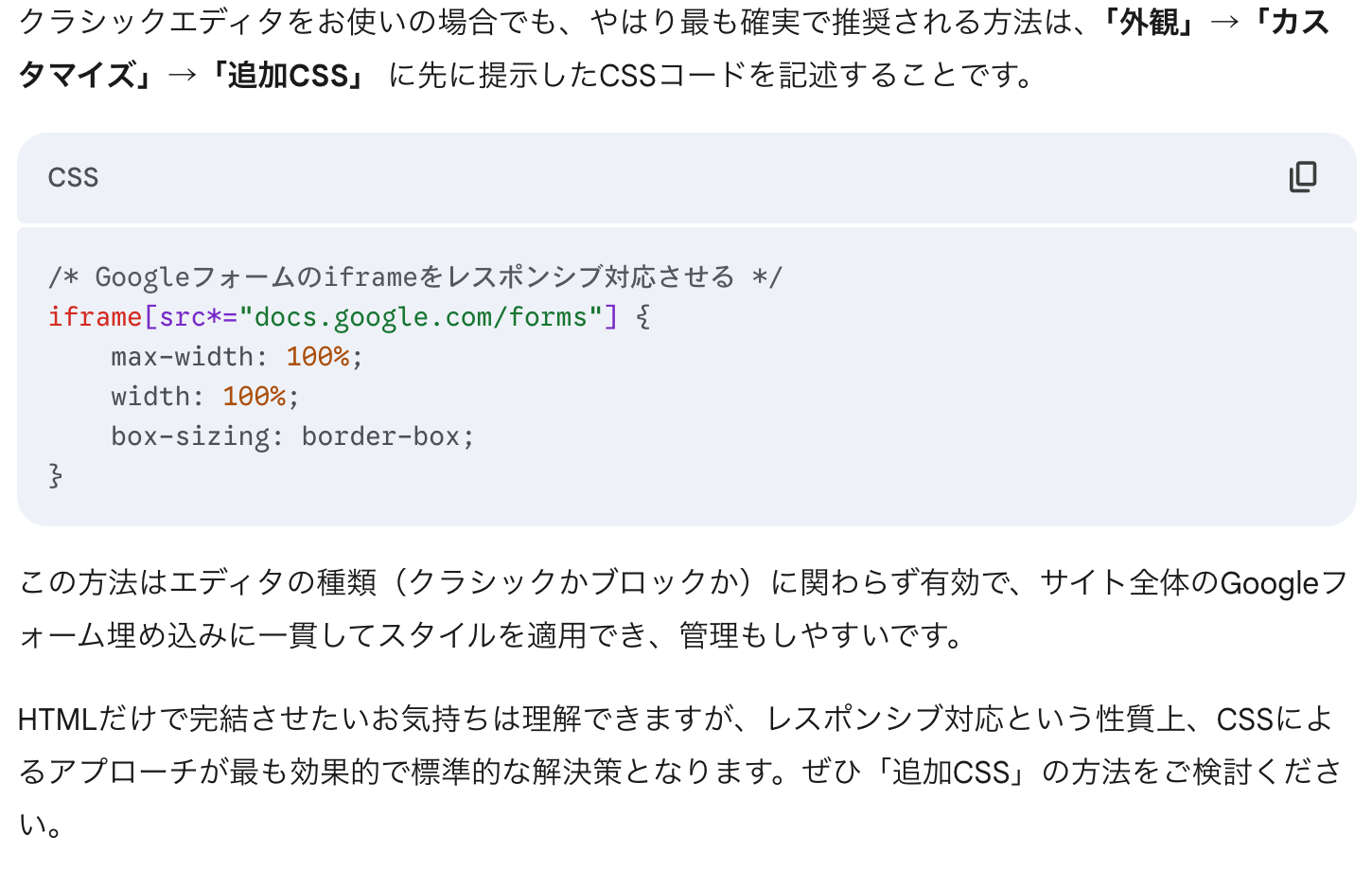Click the CSS language label
This screenshot has height=871, width=1372.
click(73, 178)
